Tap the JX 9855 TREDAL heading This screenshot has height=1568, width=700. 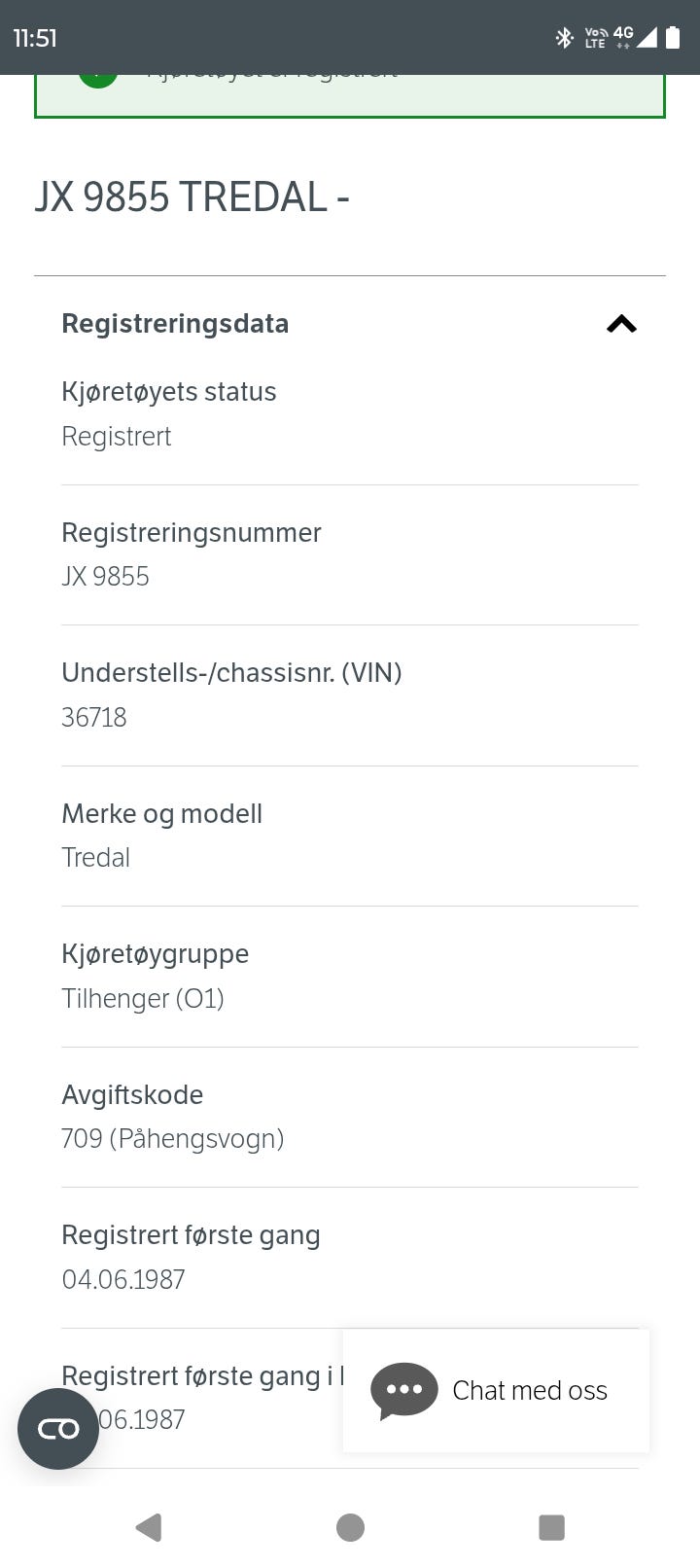pos(192,197)
